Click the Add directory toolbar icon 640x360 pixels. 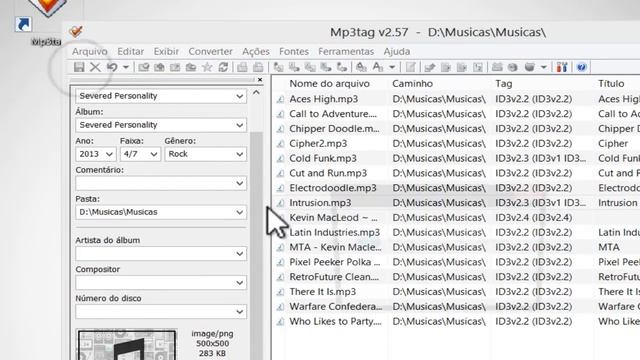coord(159,67)
